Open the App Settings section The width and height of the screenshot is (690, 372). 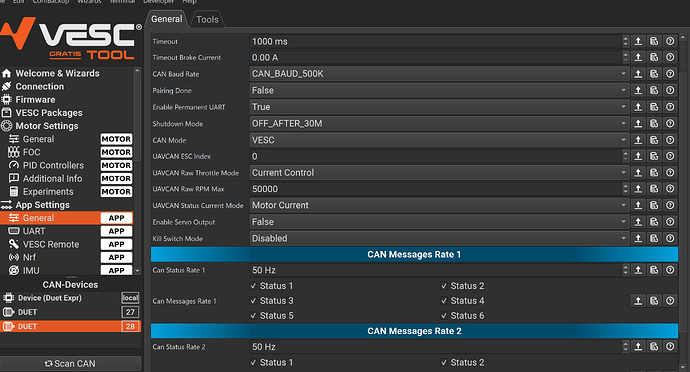[36, 205]
